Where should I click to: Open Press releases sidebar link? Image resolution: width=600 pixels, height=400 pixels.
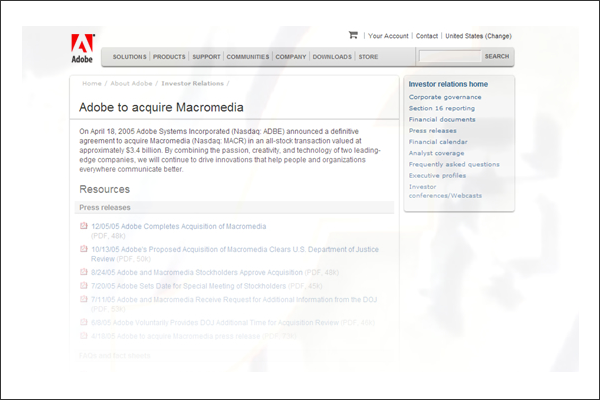click(432, 131)
